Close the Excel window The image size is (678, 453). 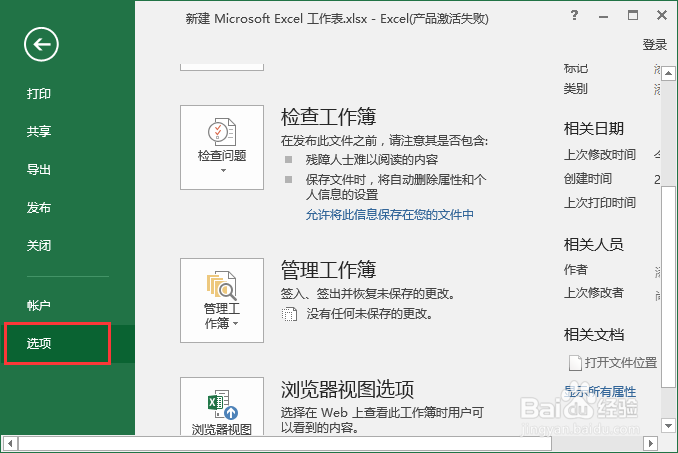(x=662, y=16)
